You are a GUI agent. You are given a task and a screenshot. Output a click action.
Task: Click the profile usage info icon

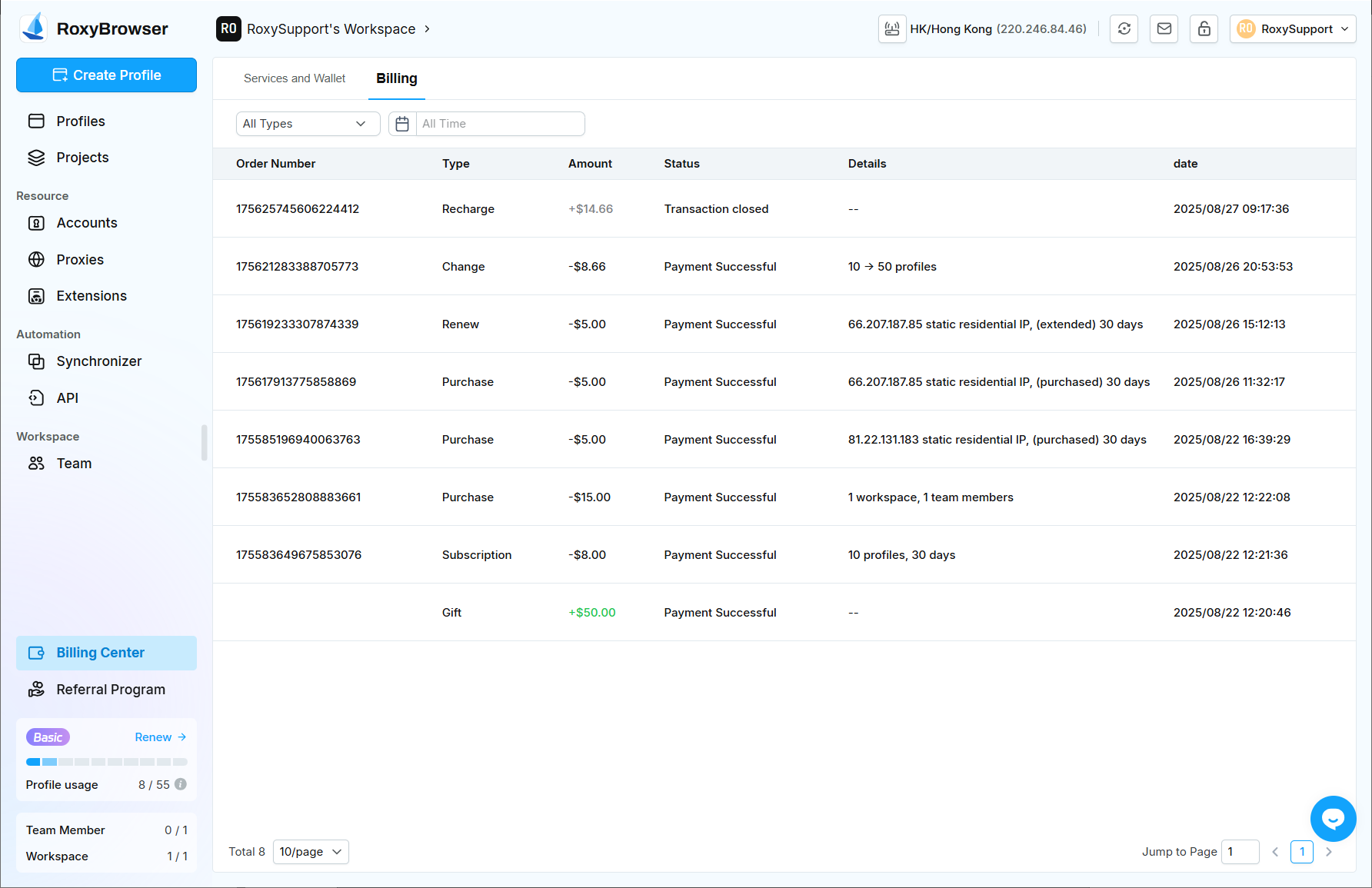(181, 784)
